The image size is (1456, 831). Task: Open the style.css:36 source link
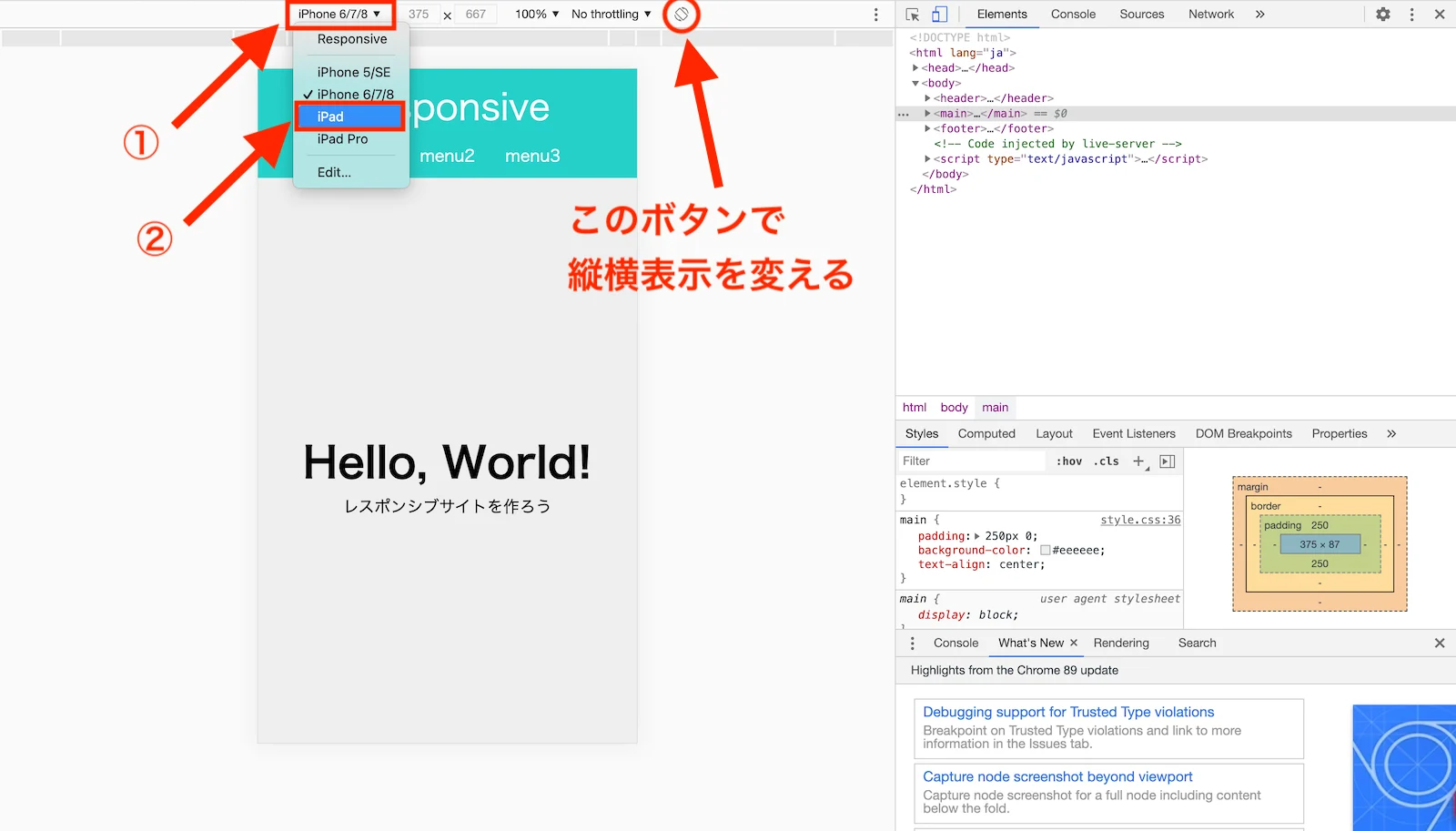pos(1139,520)
